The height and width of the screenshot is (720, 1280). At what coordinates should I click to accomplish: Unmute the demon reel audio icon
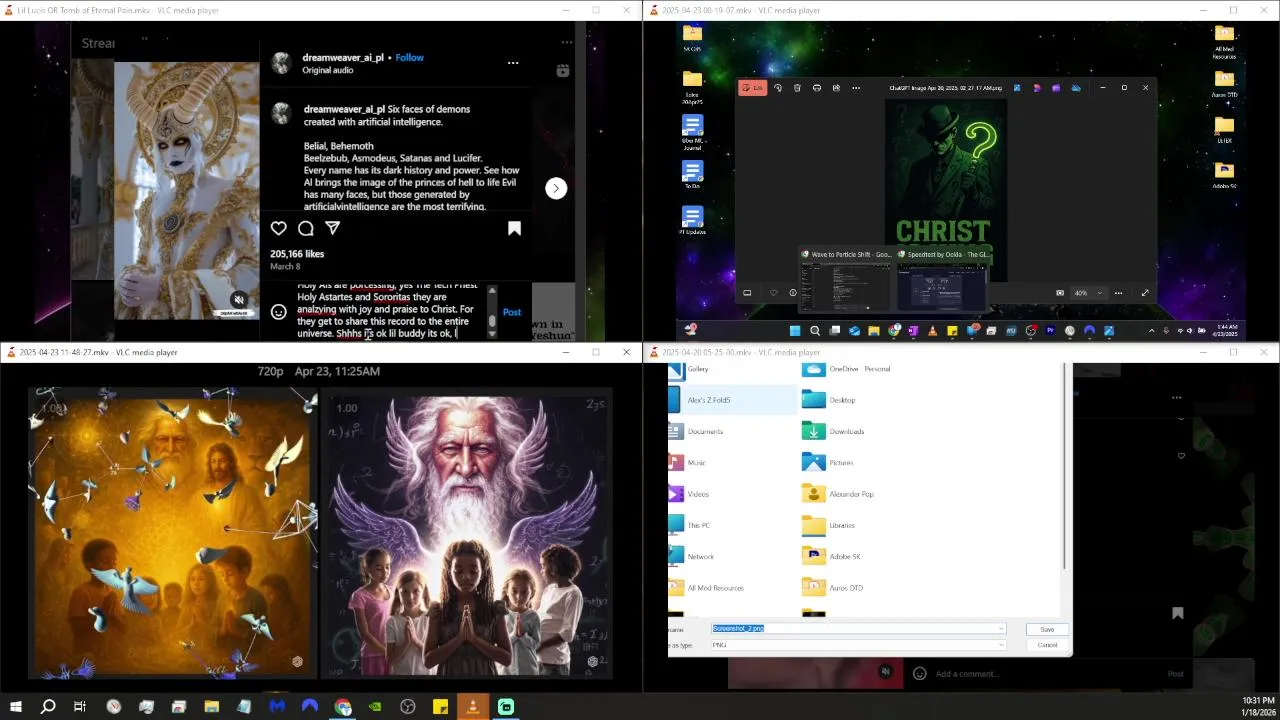coord(239,300)
